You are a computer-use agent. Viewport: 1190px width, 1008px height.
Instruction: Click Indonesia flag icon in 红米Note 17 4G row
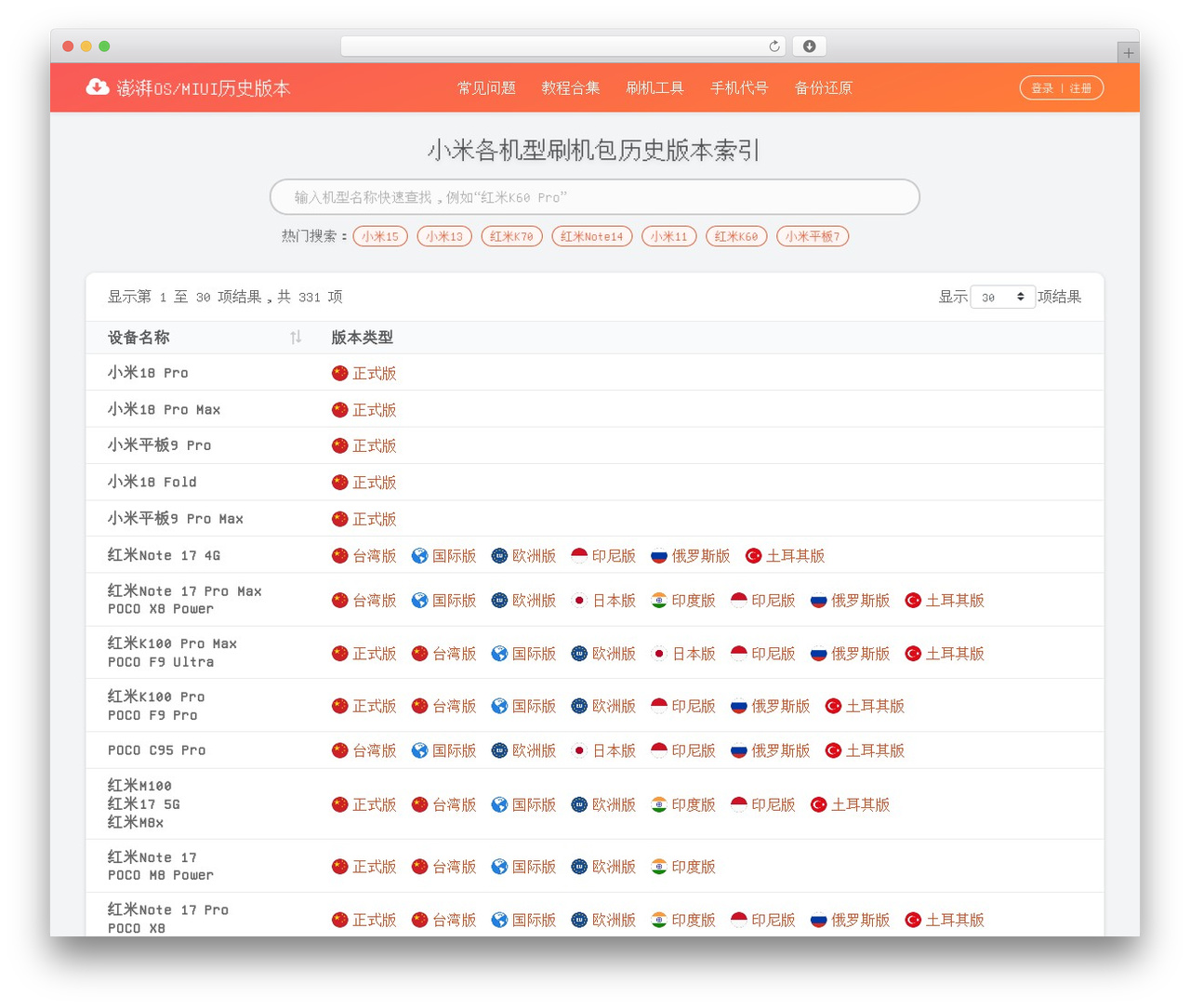pyautogui.click(x=580, y=556)
